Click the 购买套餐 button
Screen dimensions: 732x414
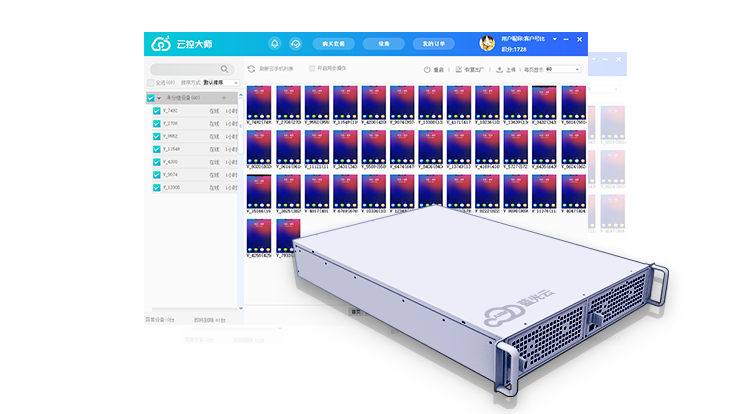333,43
